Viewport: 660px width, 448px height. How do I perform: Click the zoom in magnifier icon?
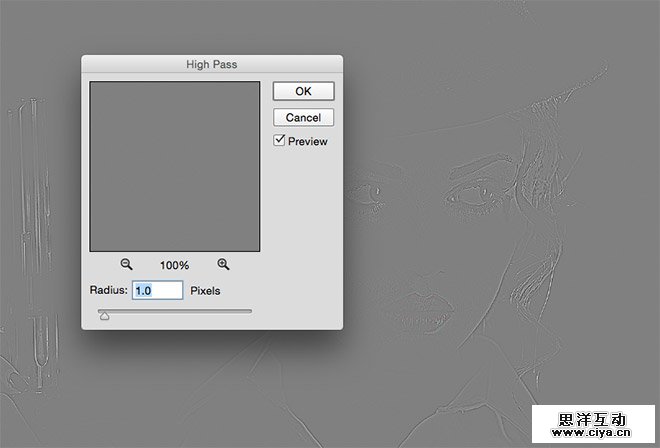point(223,265)
